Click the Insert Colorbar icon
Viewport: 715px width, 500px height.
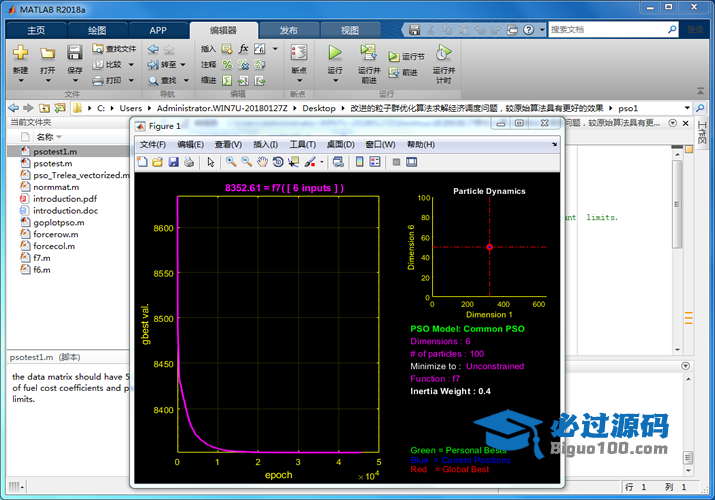pyautogui.click(x=359, y=162)
